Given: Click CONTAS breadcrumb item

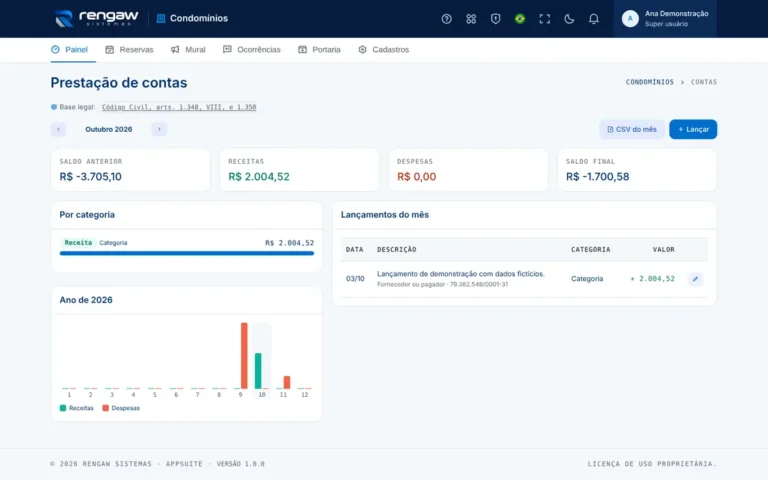Looking at the screenshot, I should [704, 82].
